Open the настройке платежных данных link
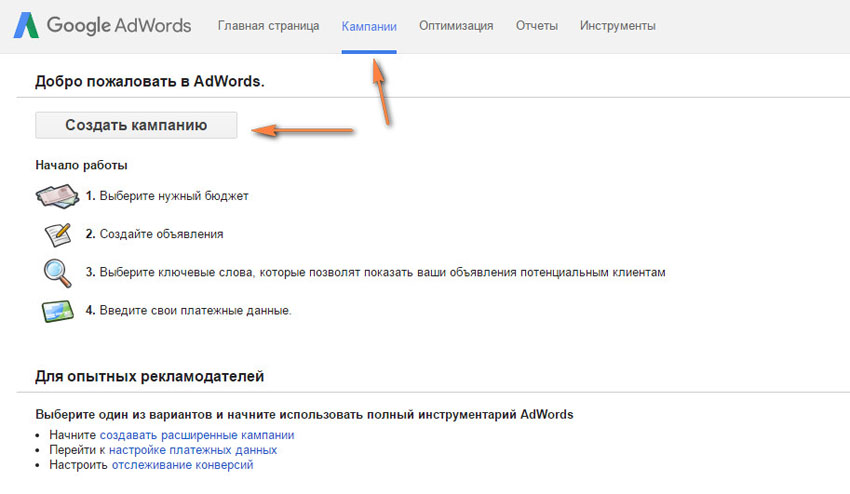Screen dimensions: 850x494 coord(193,450)
